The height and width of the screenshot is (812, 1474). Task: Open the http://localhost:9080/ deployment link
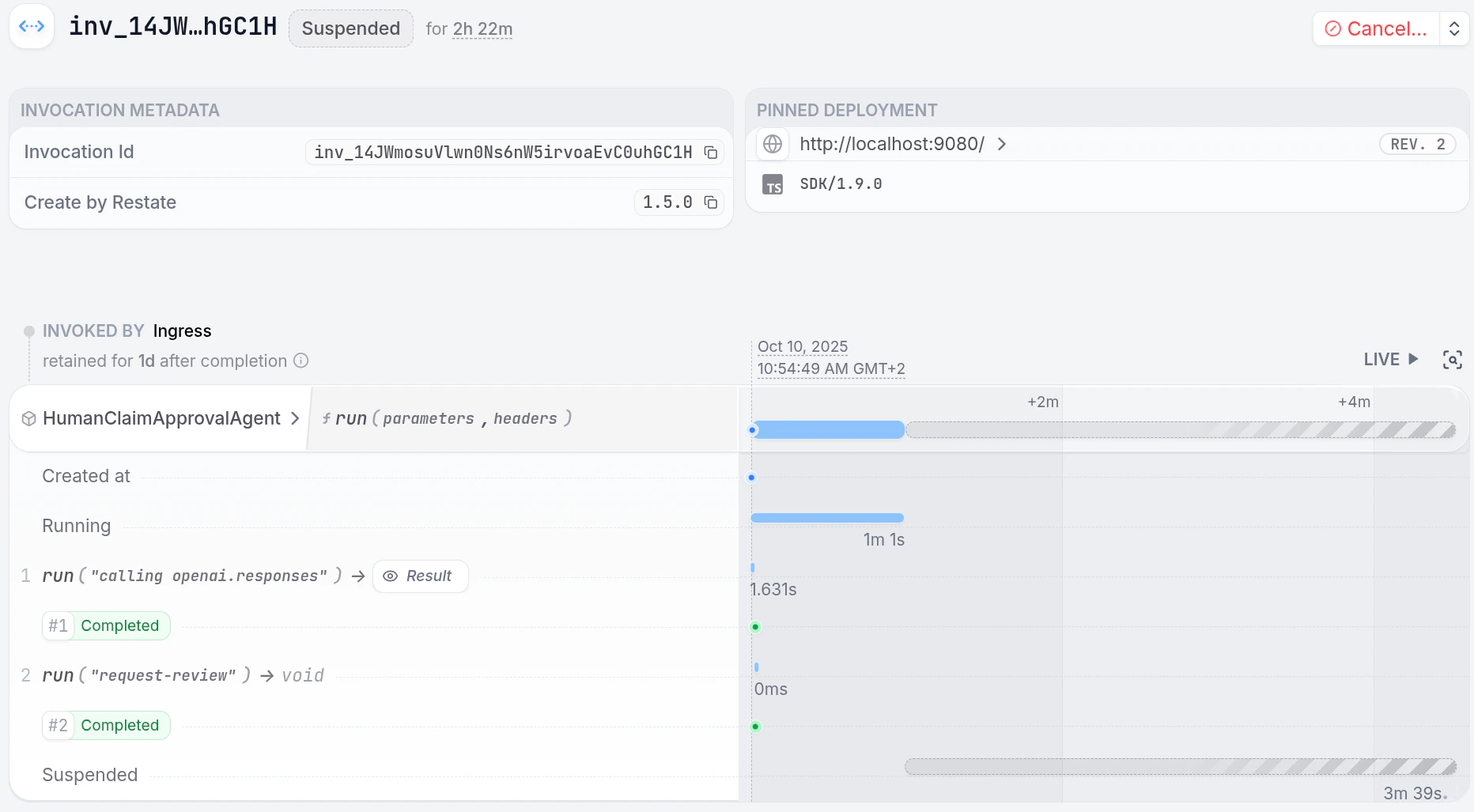coord(892,144)
